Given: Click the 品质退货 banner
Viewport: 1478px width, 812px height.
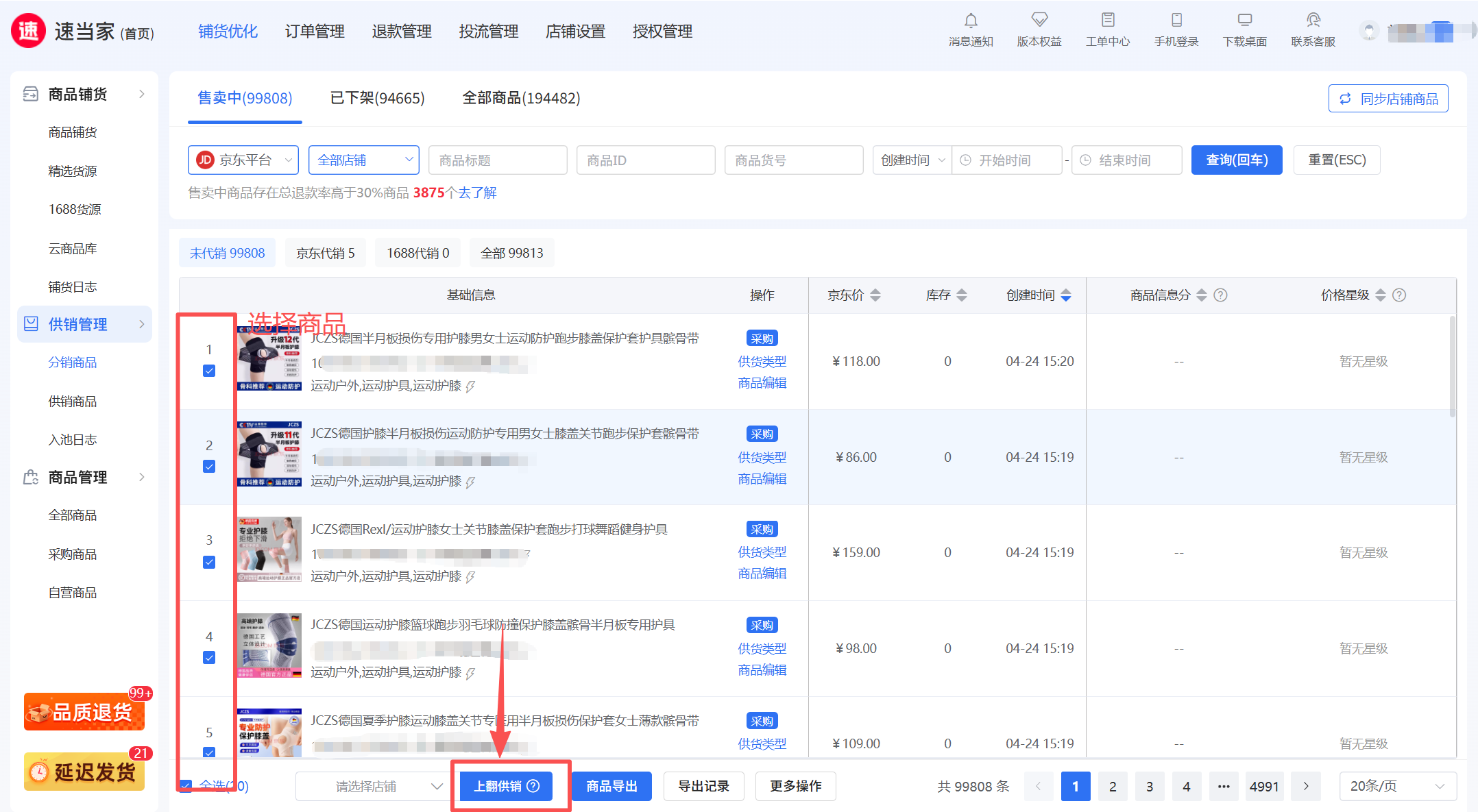Looking at the screenshot, I should [x=84, y=712].
